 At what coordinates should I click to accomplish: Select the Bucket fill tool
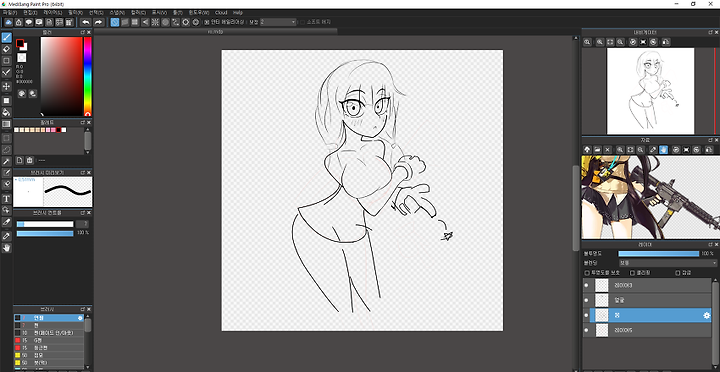point(6,112)
